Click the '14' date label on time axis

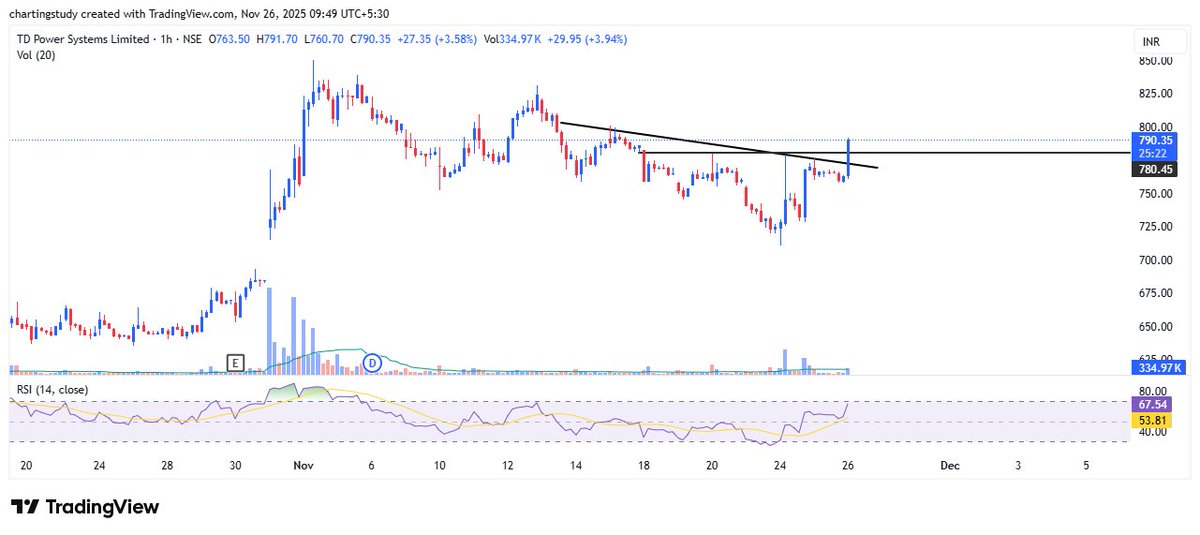point(576,466)
